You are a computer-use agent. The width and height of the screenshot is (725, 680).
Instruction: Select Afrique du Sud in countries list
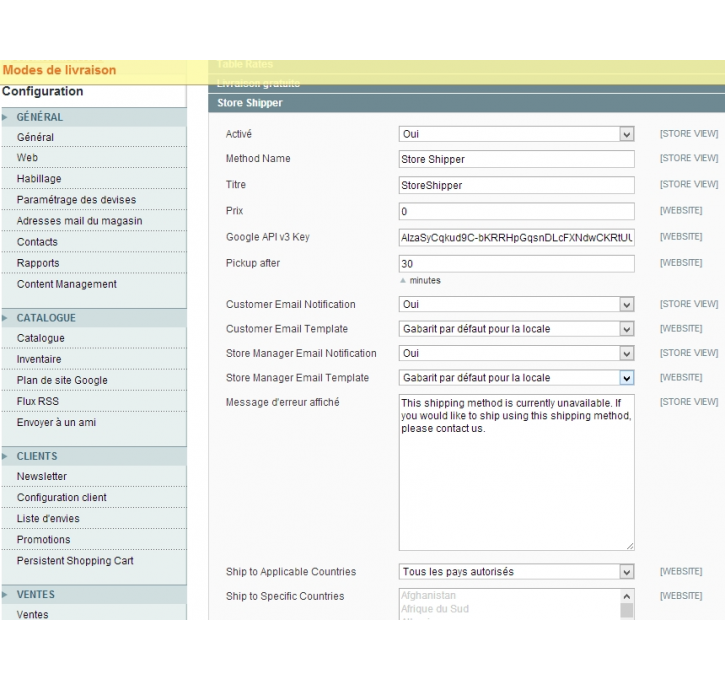tap(510, 609)
